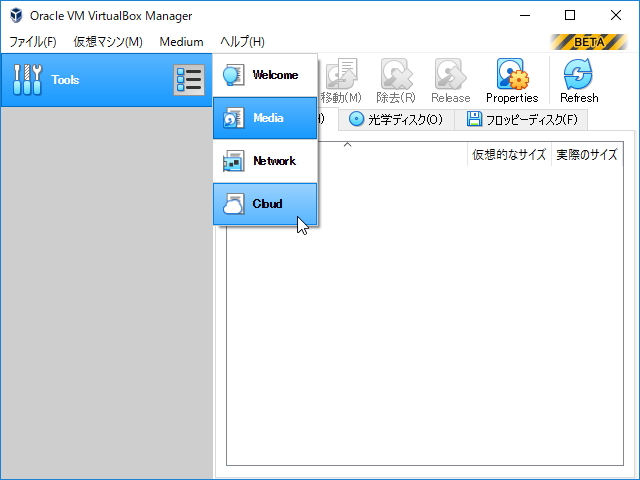Open disk Properties from the toolbar
Viewport: 640px width, 480px height.
tap(512, 81)
